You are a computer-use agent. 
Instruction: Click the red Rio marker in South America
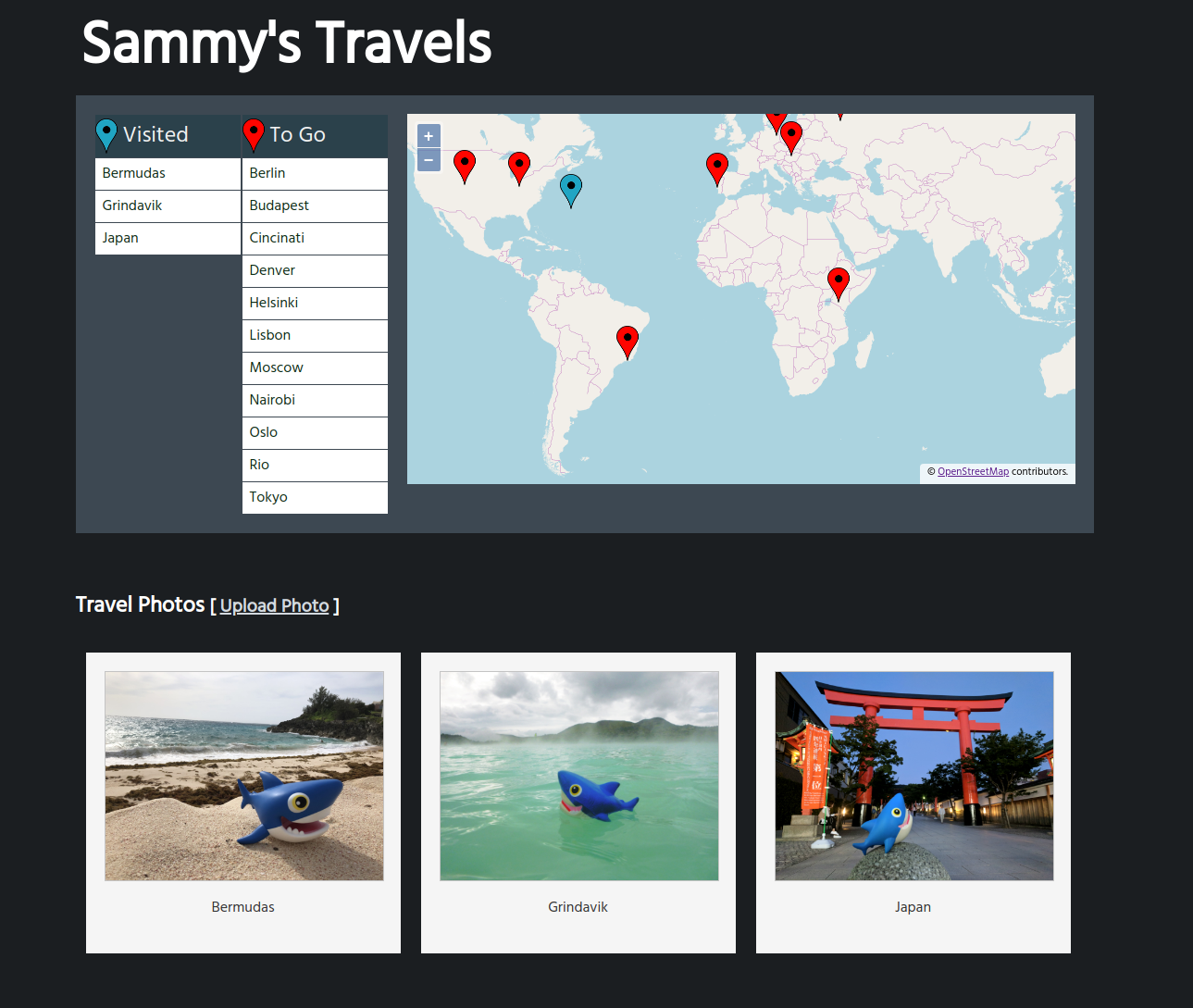coord(628,343)
